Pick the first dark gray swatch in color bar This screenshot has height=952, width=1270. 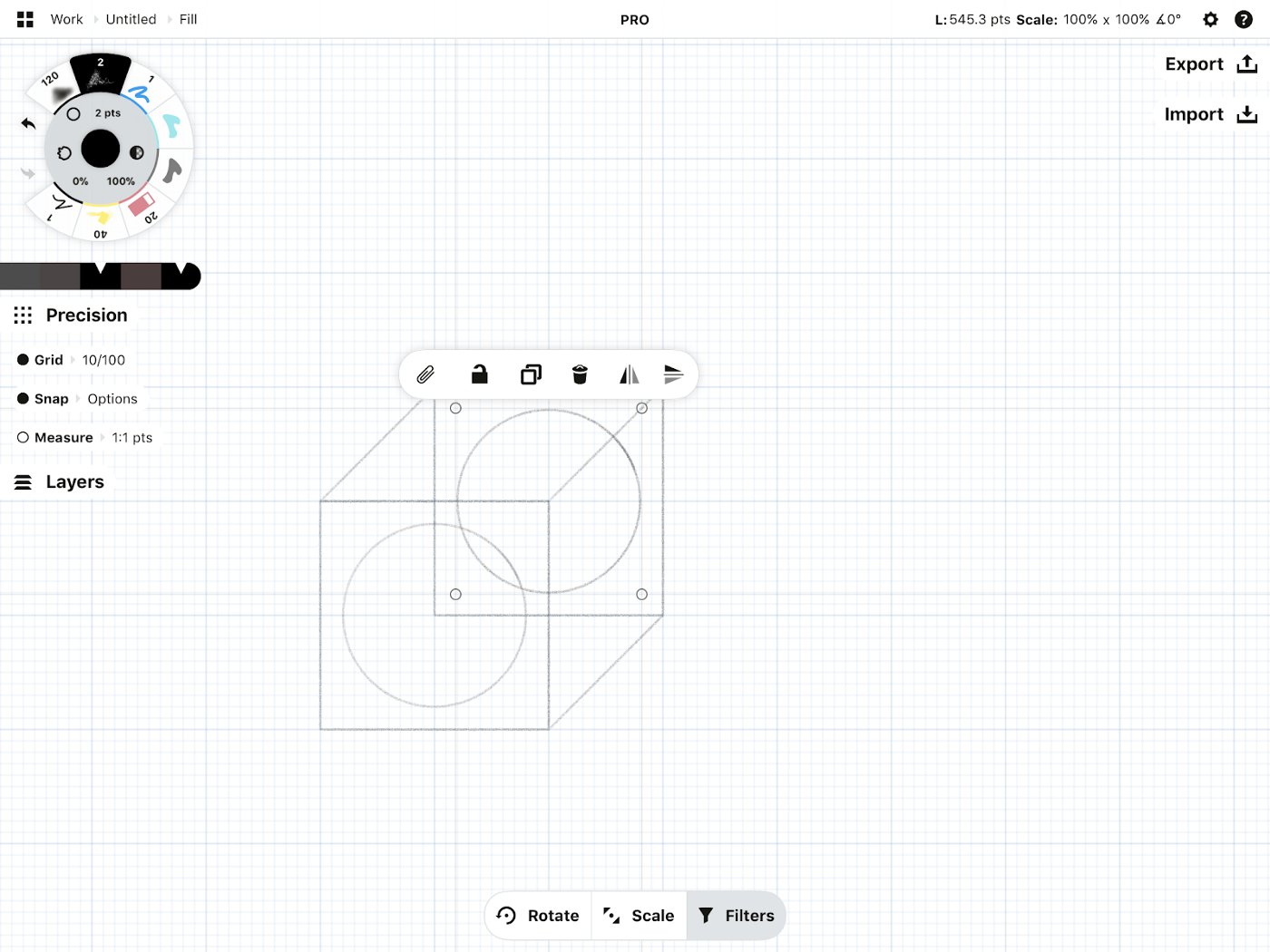[x=20, y=276]
